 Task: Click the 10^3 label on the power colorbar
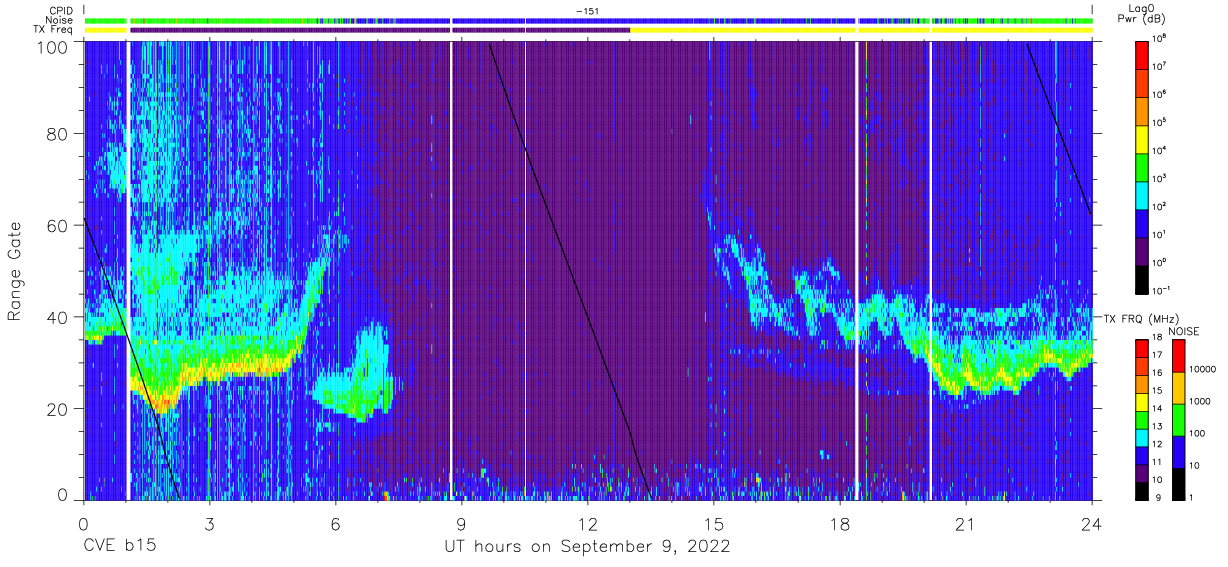click(1160, 177)
